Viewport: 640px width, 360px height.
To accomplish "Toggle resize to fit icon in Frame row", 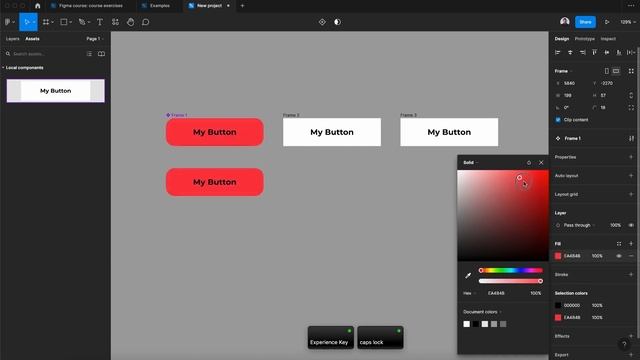I will click(x=631, y=71).
